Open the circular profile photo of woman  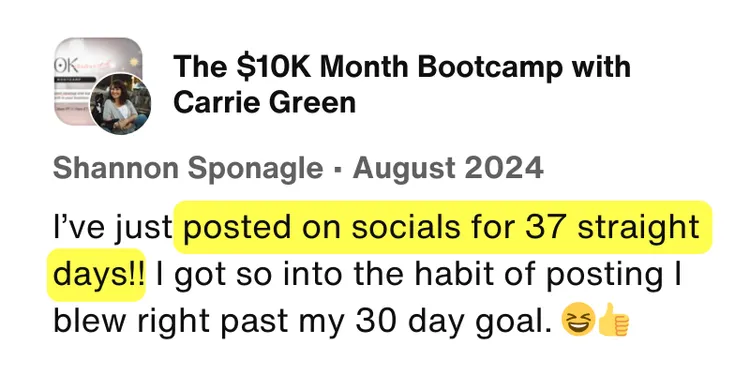121,104
